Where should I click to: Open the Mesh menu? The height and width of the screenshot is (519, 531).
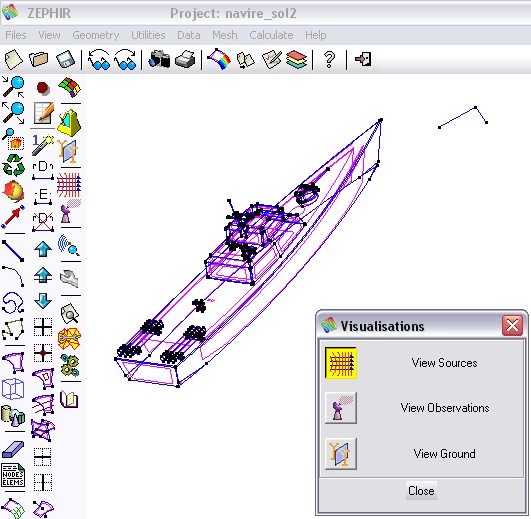coord(225,35)
